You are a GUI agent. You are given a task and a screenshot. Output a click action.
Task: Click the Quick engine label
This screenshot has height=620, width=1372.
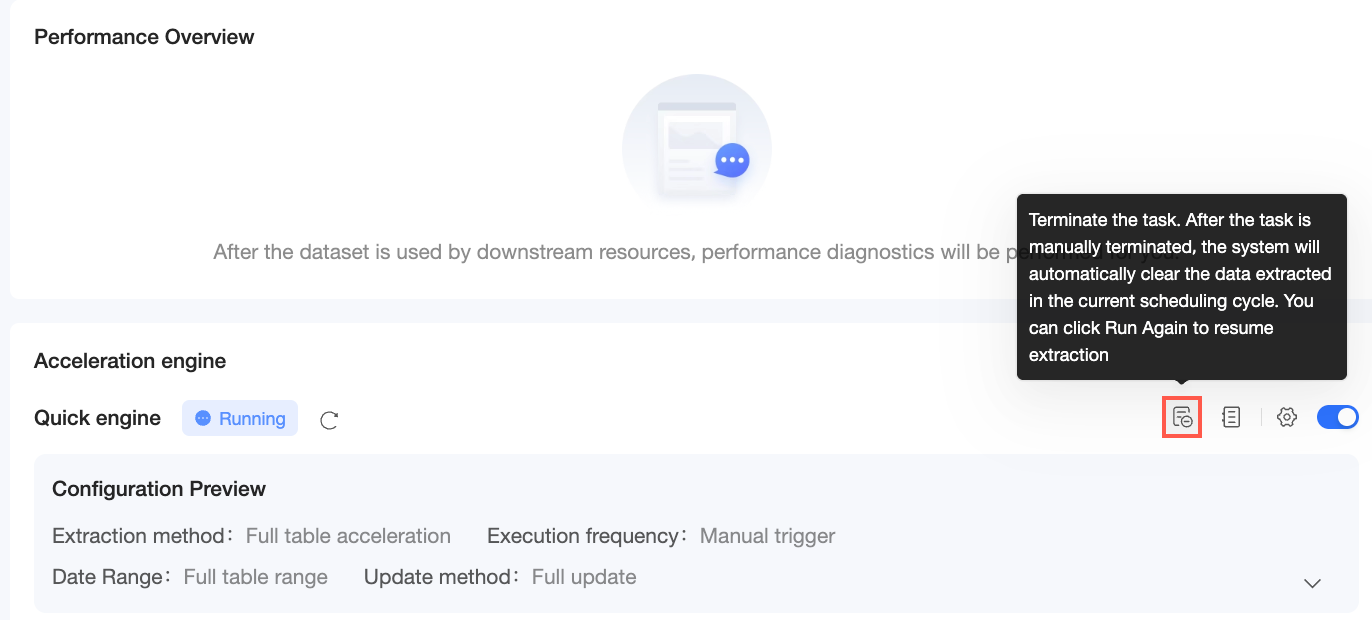click(97, 418)
